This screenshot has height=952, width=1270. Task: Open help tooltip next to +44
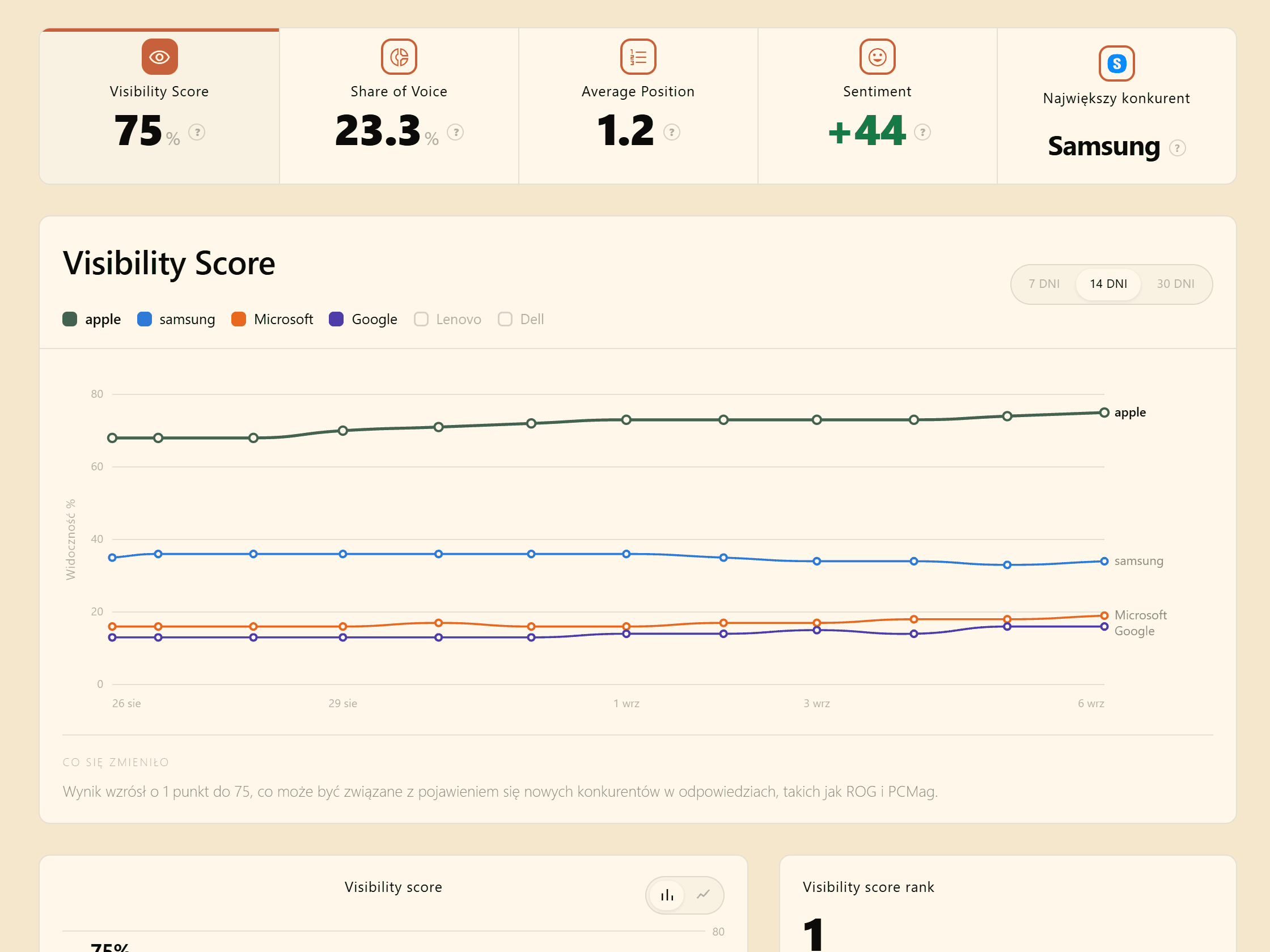922,133
